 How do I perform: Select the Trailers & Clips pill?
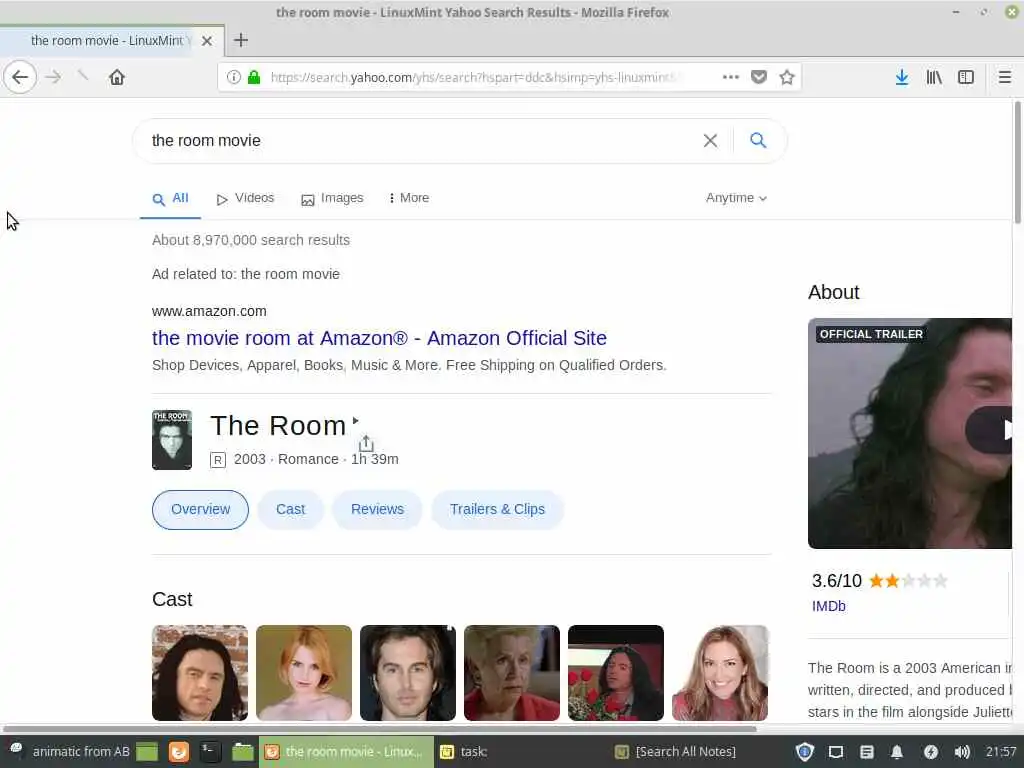(x=497, y=509)
